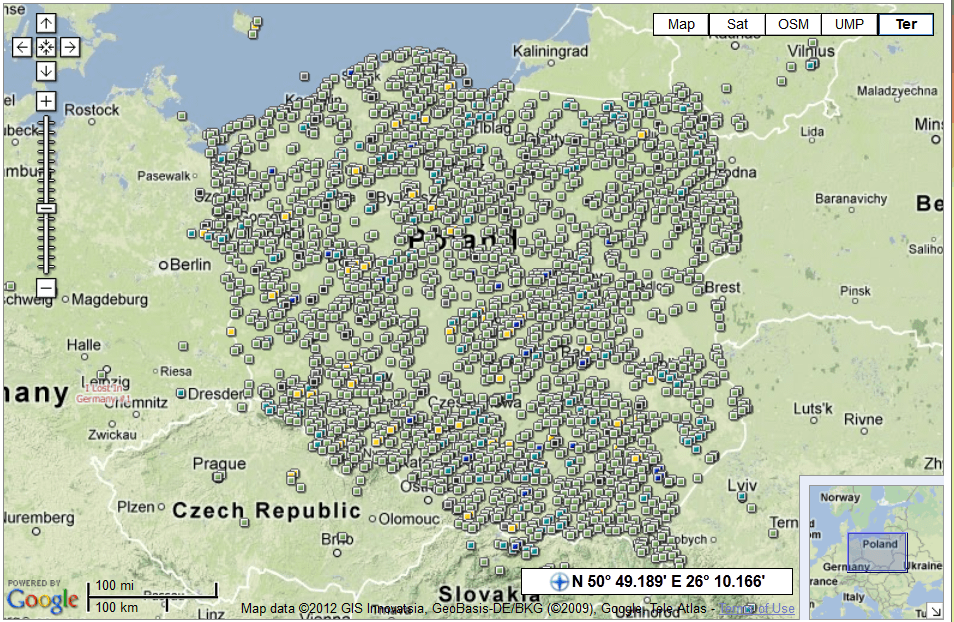The width and height of the screenshot is (954, 622).
Task: Pan the map right with arrow
Action: 70,47
